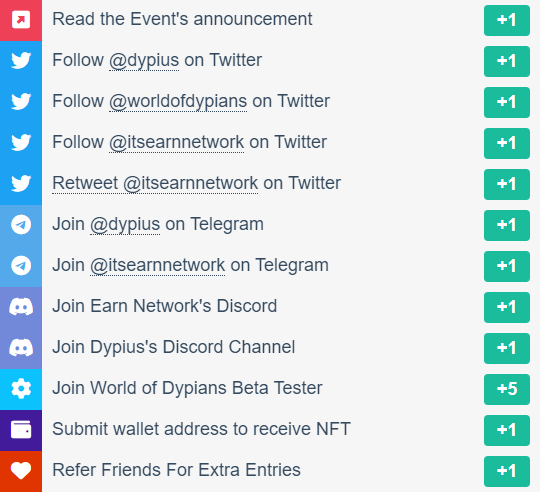Claim +5 for Beta Tester entry

[x=507, y=389]
